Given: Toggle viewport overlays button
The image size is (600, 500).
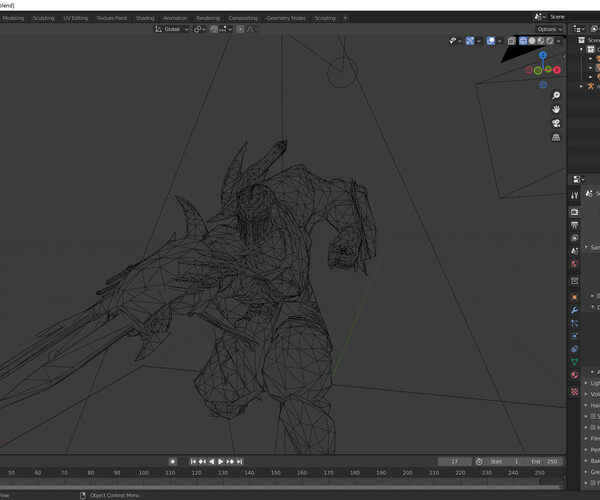Looking at the screenshot, I should pos(490,41).
